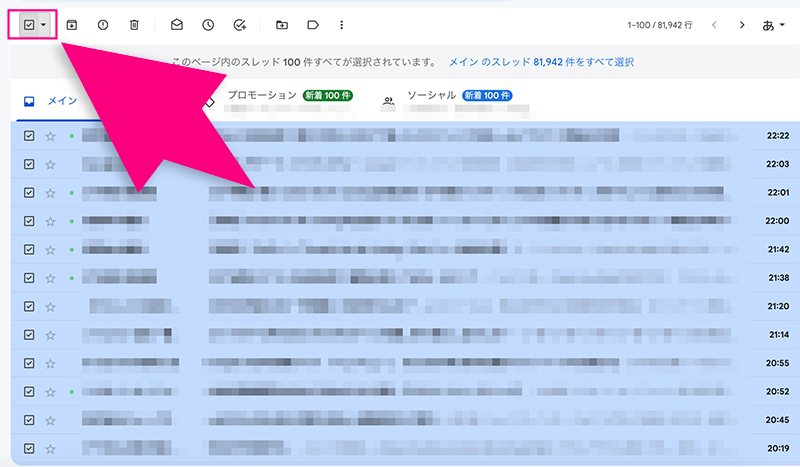Viewport: 800px width, 467px height.
Task: Open the input tools あ dropdown
Action: pyautogui.click(x=773, y=25)
